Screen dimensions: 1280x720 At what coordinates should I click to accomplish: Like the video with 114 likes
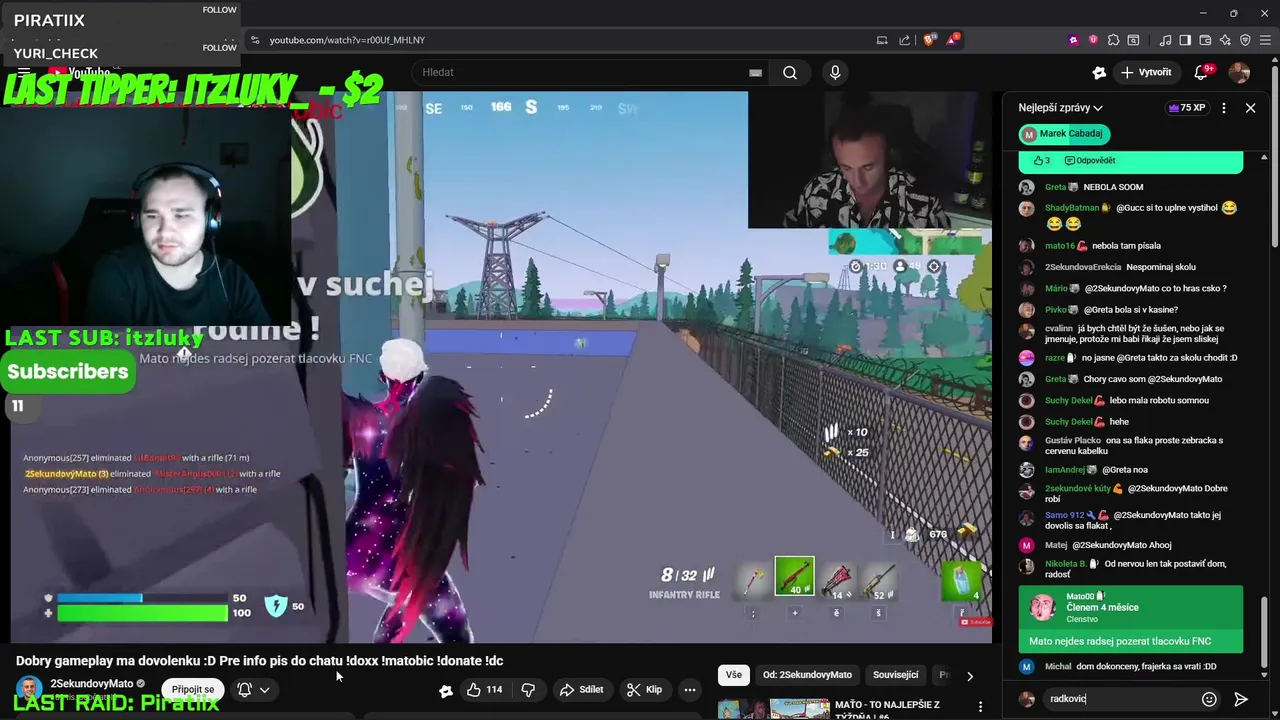tap(484, 690)
